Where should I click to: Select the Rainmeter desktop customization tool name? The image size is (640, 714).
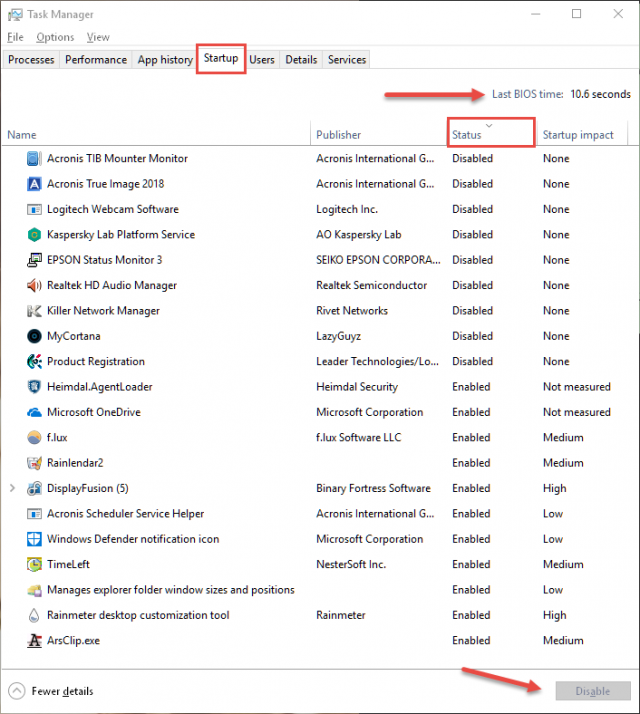point(138,615)
